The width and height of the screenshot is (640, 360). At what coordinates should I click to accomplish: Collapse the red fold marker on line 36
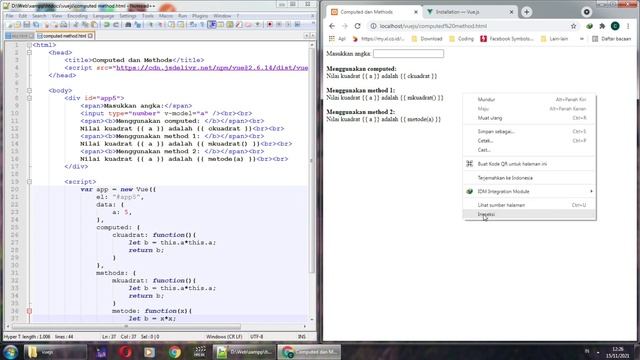(29, 311)
